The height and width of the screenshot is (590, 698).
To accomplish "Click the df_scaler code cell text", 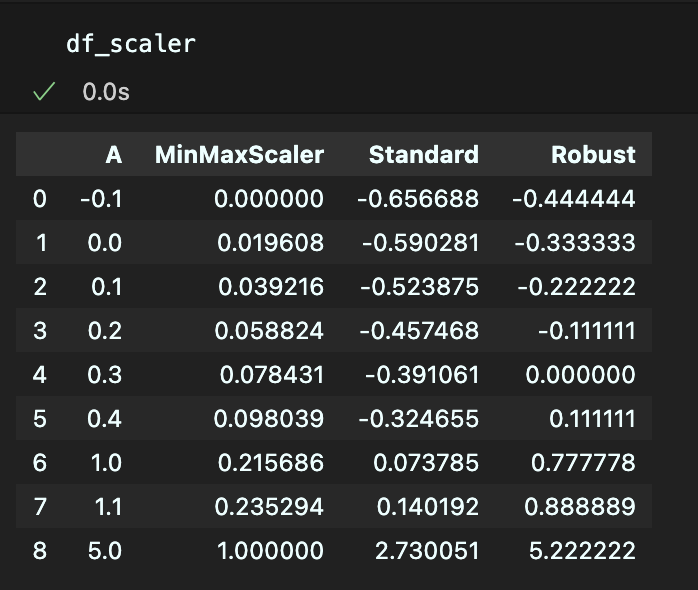I will pyautogui.click(x=131, y=44).
